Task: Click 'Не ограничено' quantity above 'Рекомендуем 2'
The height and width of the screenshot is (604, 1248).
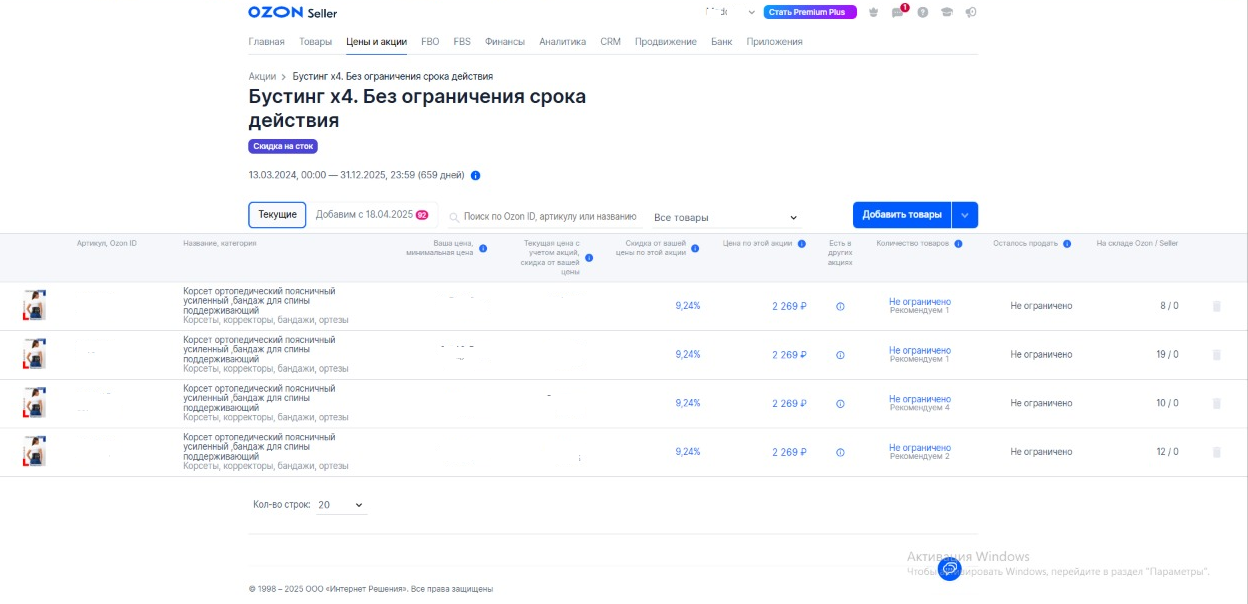Action: (920, 448)
